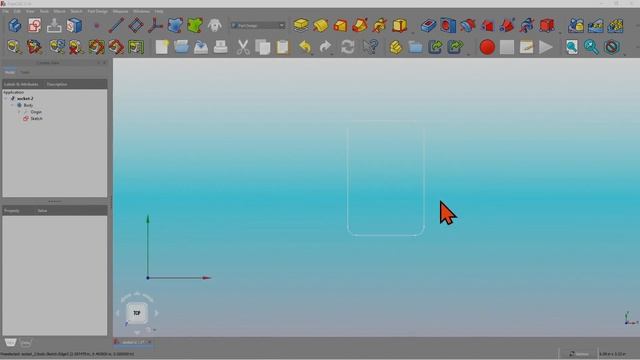Click the Create Body icon
Image resolution: width=640 pixels, height=360 pixels.
15,25
